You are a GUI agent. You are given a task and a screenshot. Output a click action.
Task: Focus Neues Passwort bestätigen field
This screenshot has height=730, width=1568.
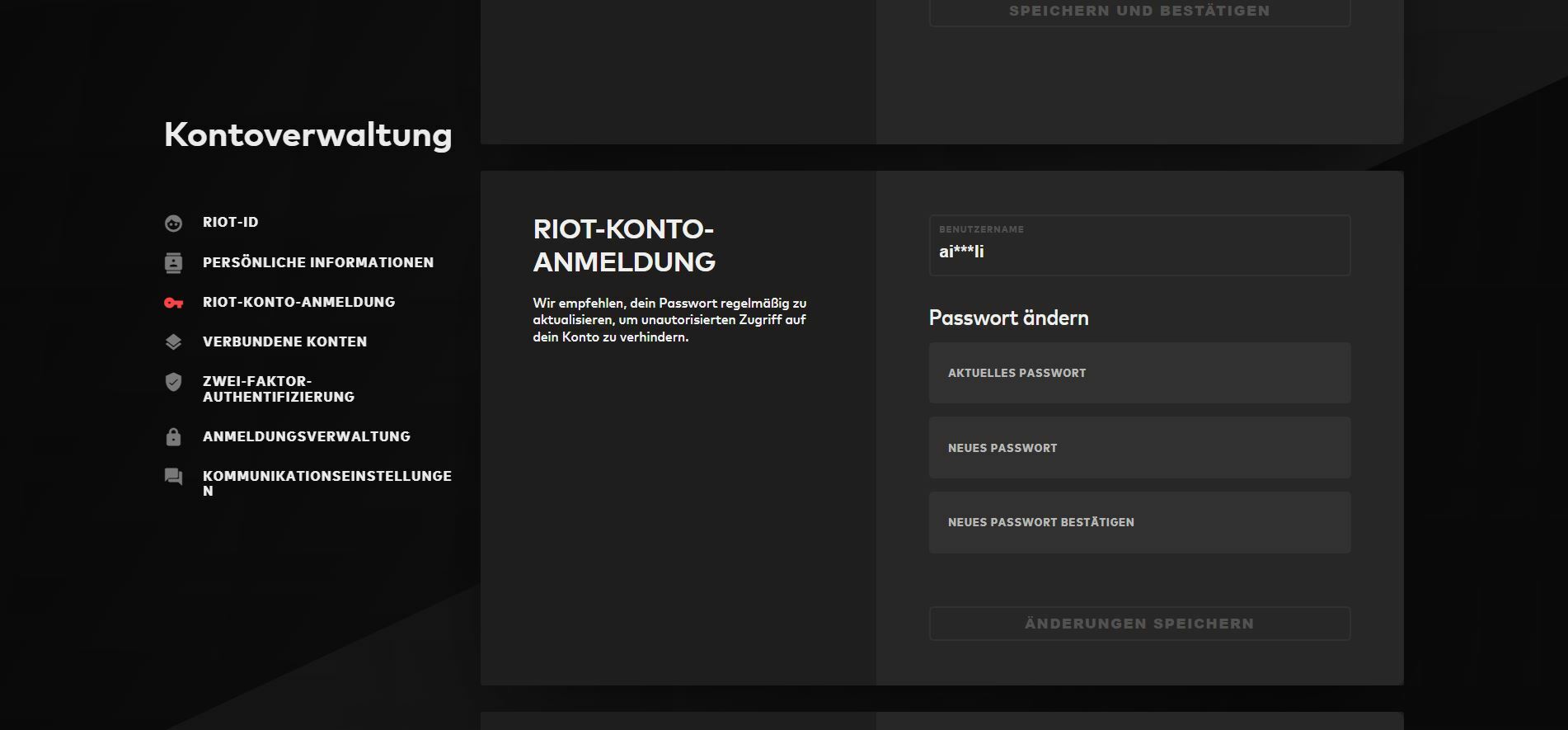click(1139, 522)
